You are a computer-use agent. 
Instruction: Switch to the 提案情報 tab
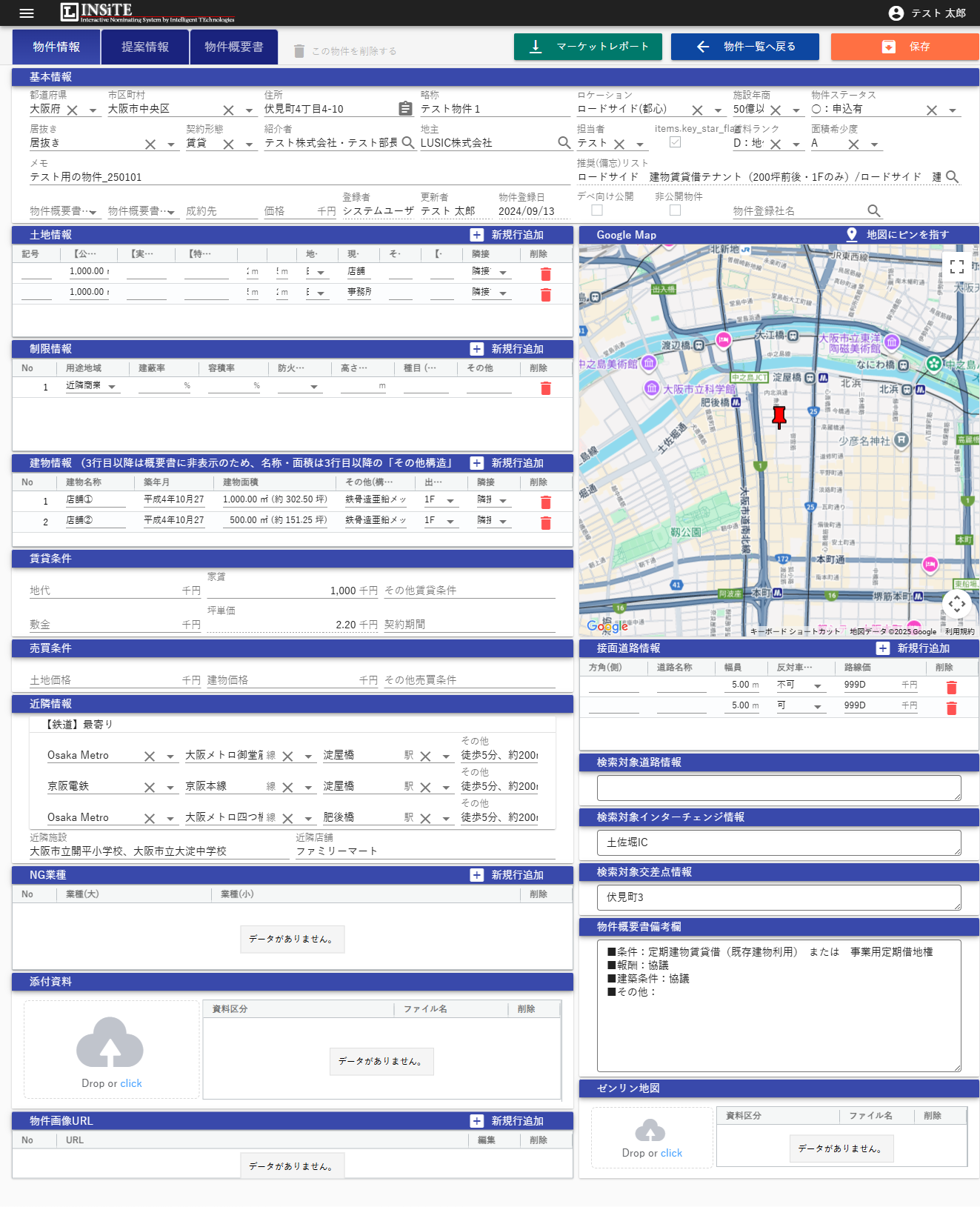coord(145,47)
